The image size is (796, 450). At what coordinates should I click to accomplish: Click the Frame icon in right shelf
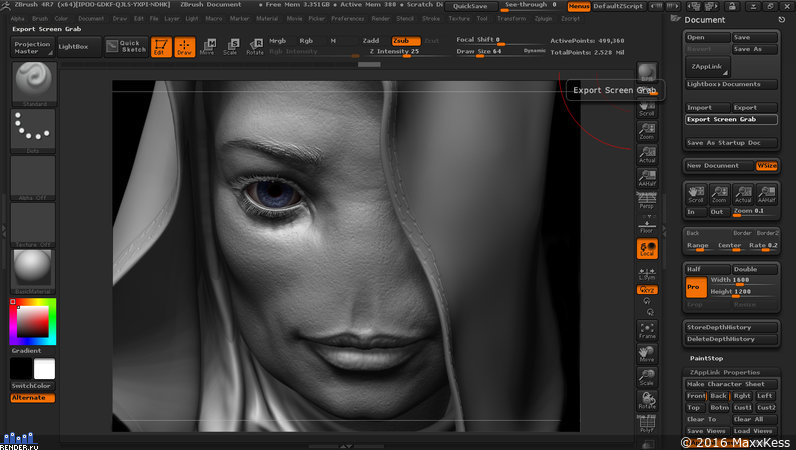(647, 331)
